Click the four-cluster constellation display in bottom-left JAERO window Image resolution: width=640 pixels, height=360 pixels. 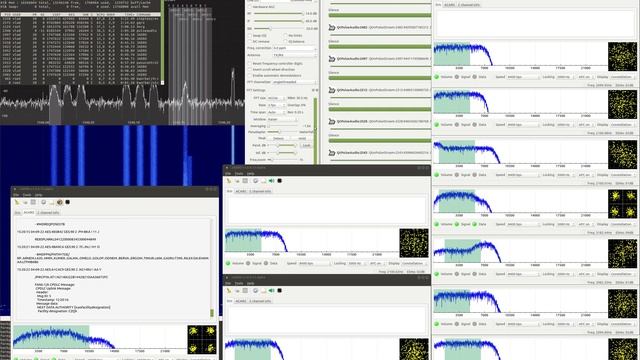[202, 340]
